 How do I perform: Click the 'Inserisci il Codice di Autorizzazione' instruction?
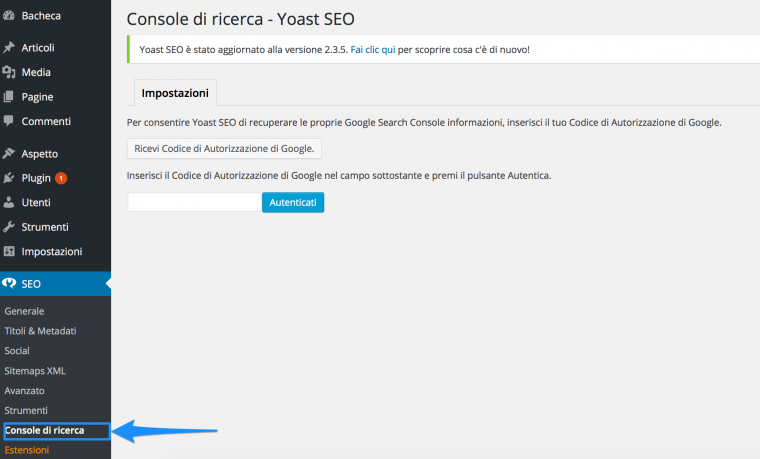(x=339, y=175)
